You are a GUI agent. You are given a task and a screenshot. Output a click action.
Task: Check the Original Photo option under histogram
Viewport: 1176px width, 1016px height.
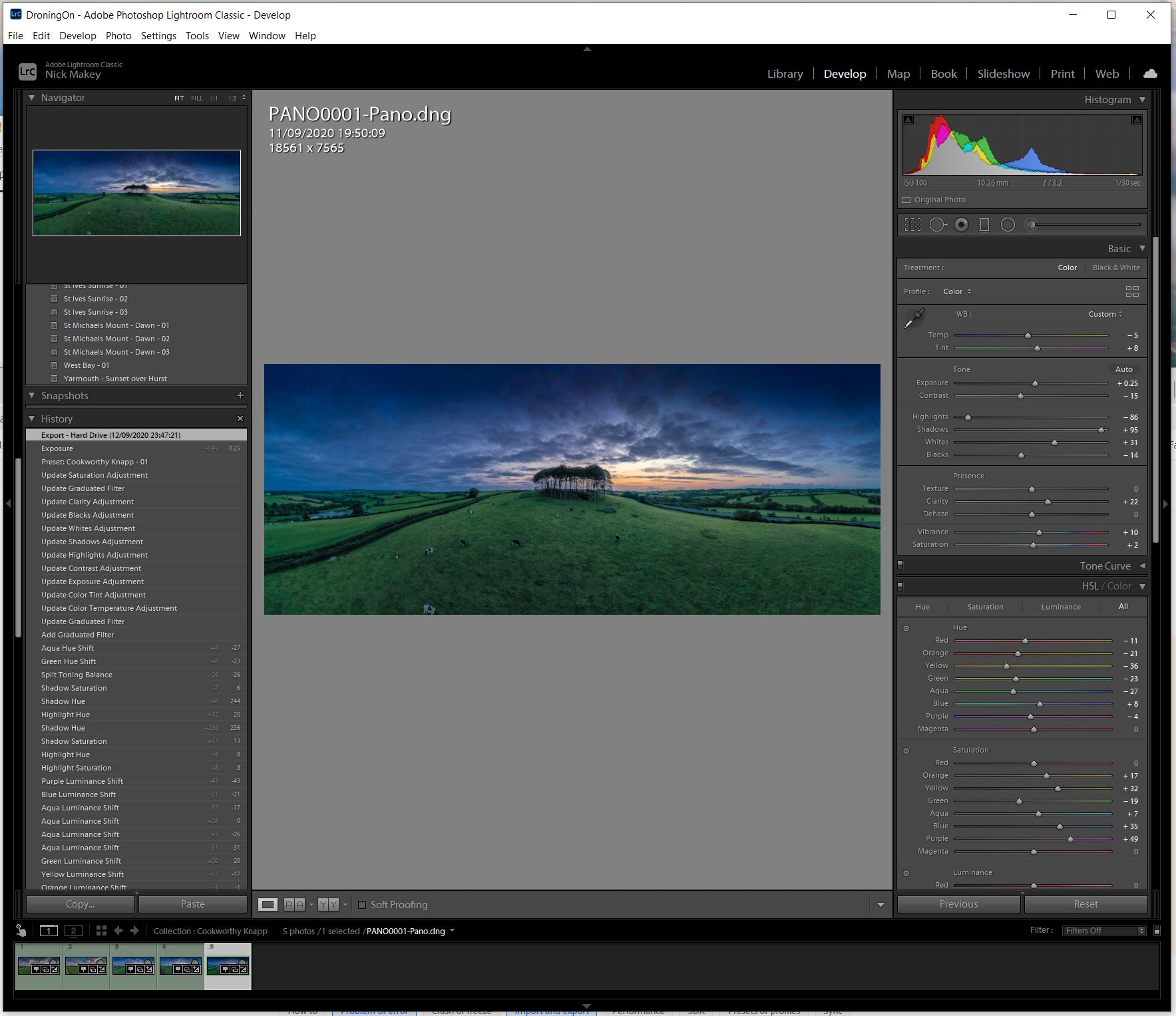[906, 200]
